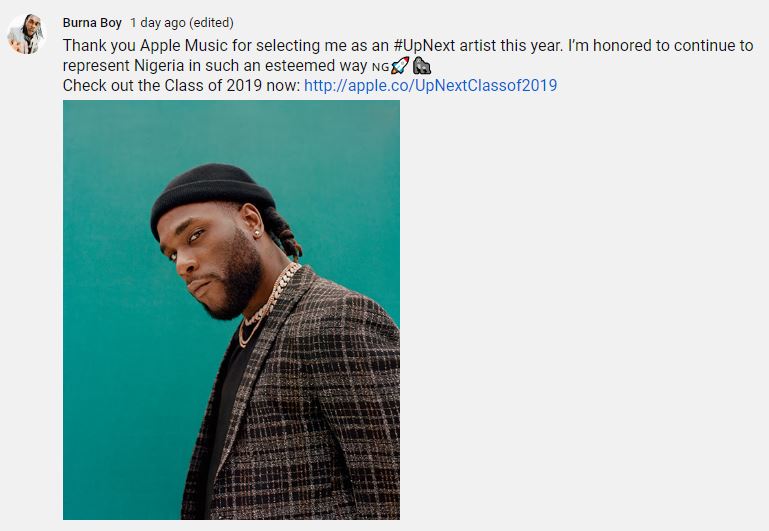769x531 pixels.
Task: Click the black beanie in the photo
Action: click(x=212, y=194)
